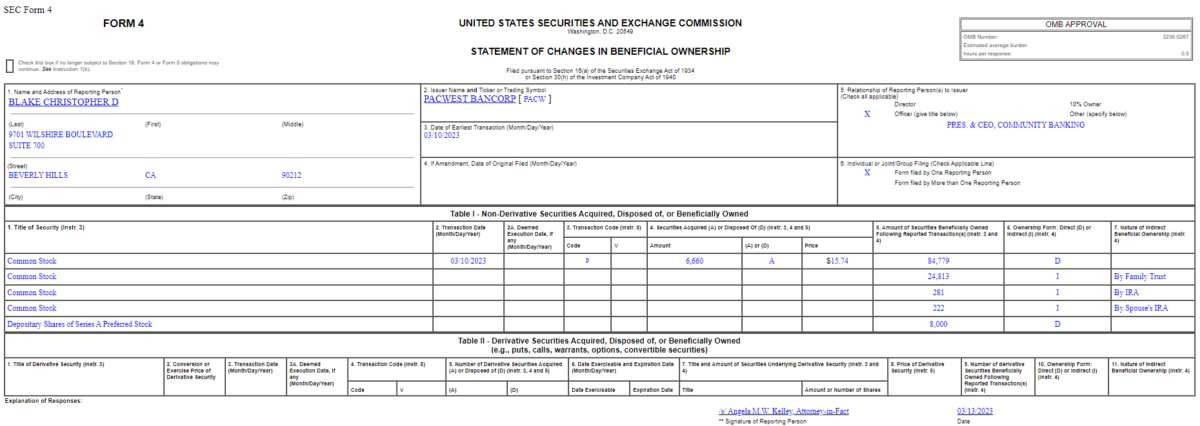Check the no longer subject to Section 16 box
Viewport: 1200px width, 426px height.
pyautogui.click(x=10, y=66)
